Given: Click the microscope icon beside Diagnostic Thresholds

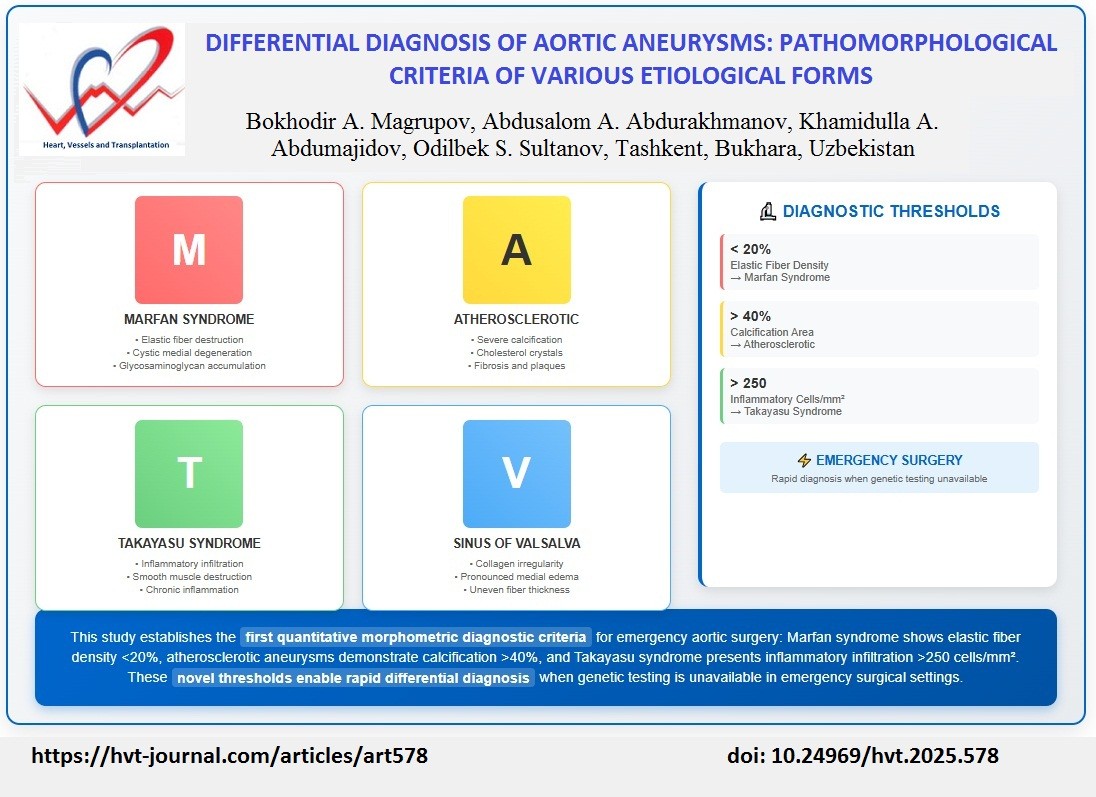Looking at the screenshot, I should pyautogui.click(x=767, y=211).
